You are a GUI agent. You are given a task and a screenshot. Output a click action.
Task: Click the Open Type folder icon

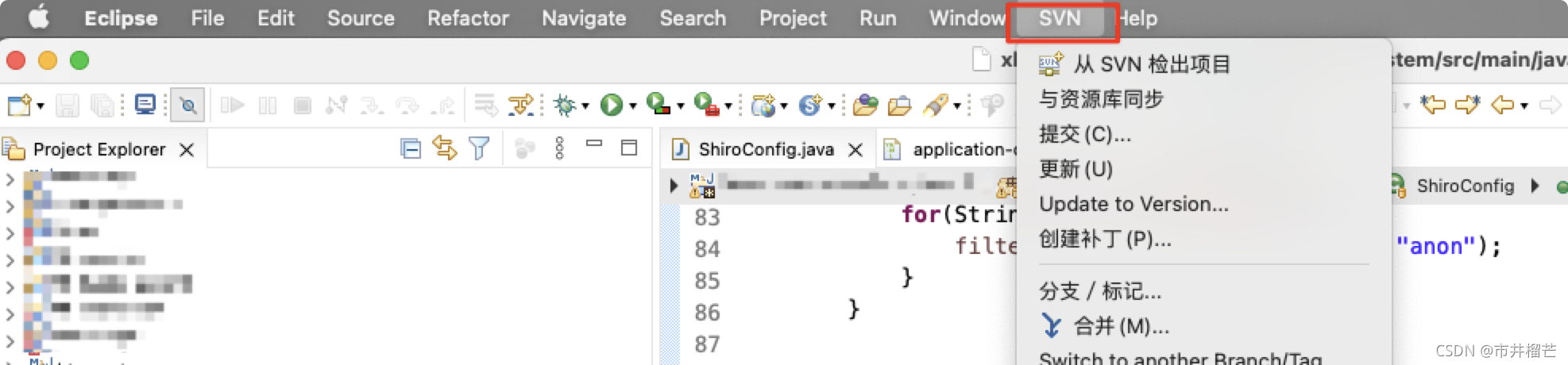865,105
